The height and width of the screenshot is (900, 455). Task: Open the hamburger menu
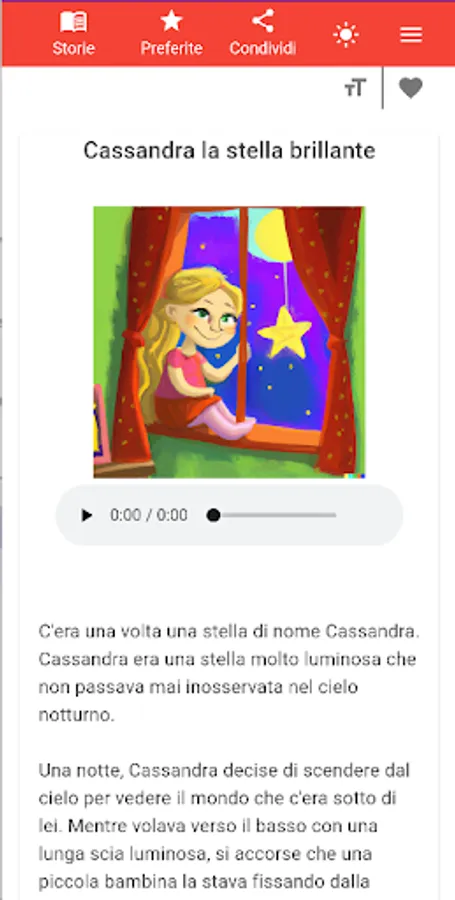411,35
